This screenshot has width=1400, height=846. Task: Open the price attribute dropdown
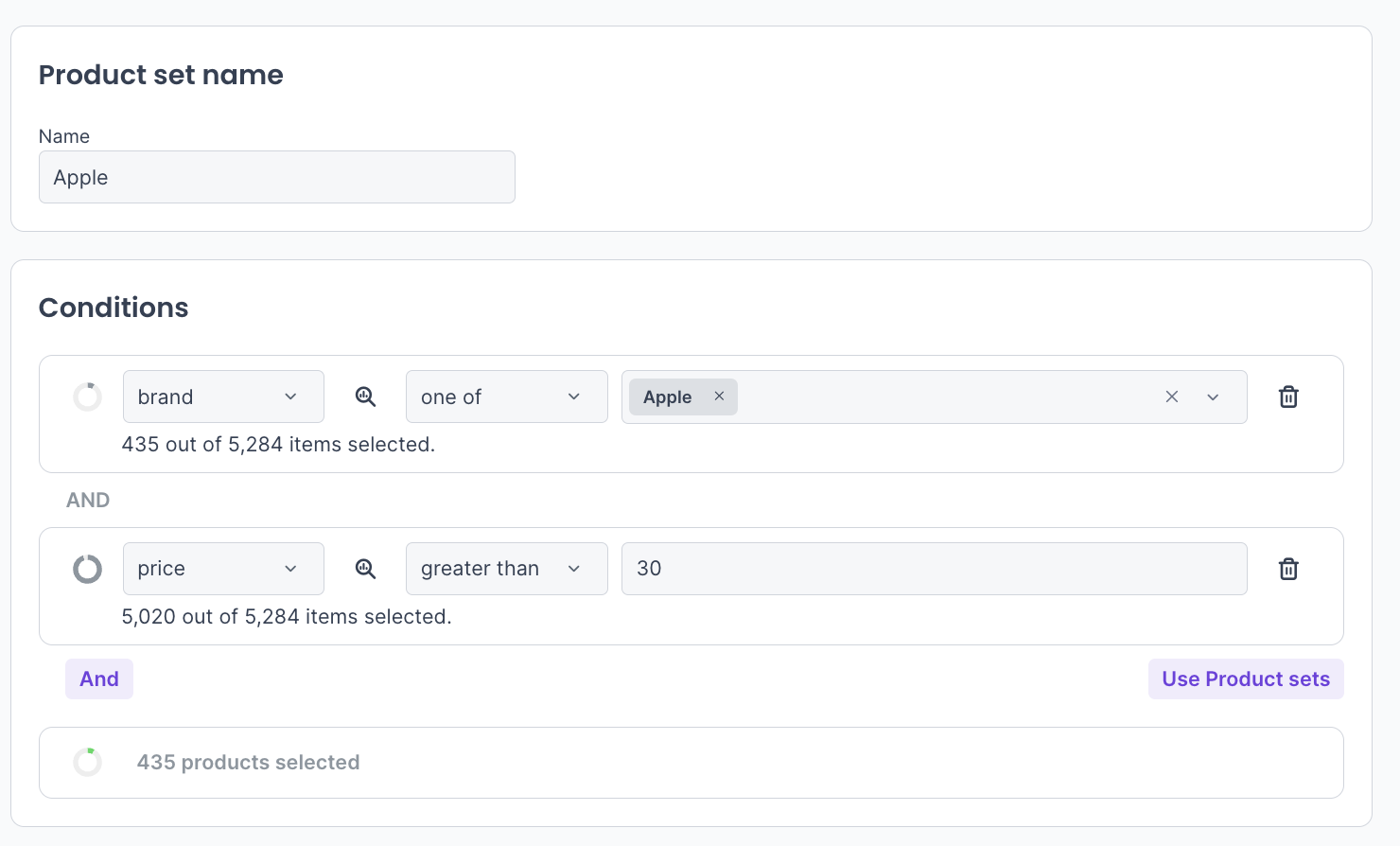pyautogui.click(x=223, y=569)
